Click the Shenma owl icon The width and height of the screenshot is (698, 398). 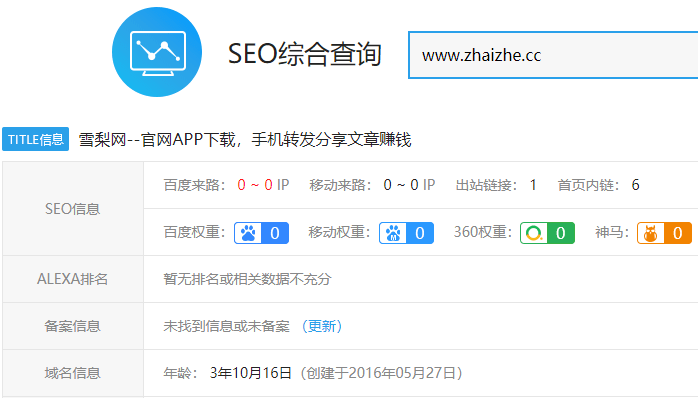point(651,233)
